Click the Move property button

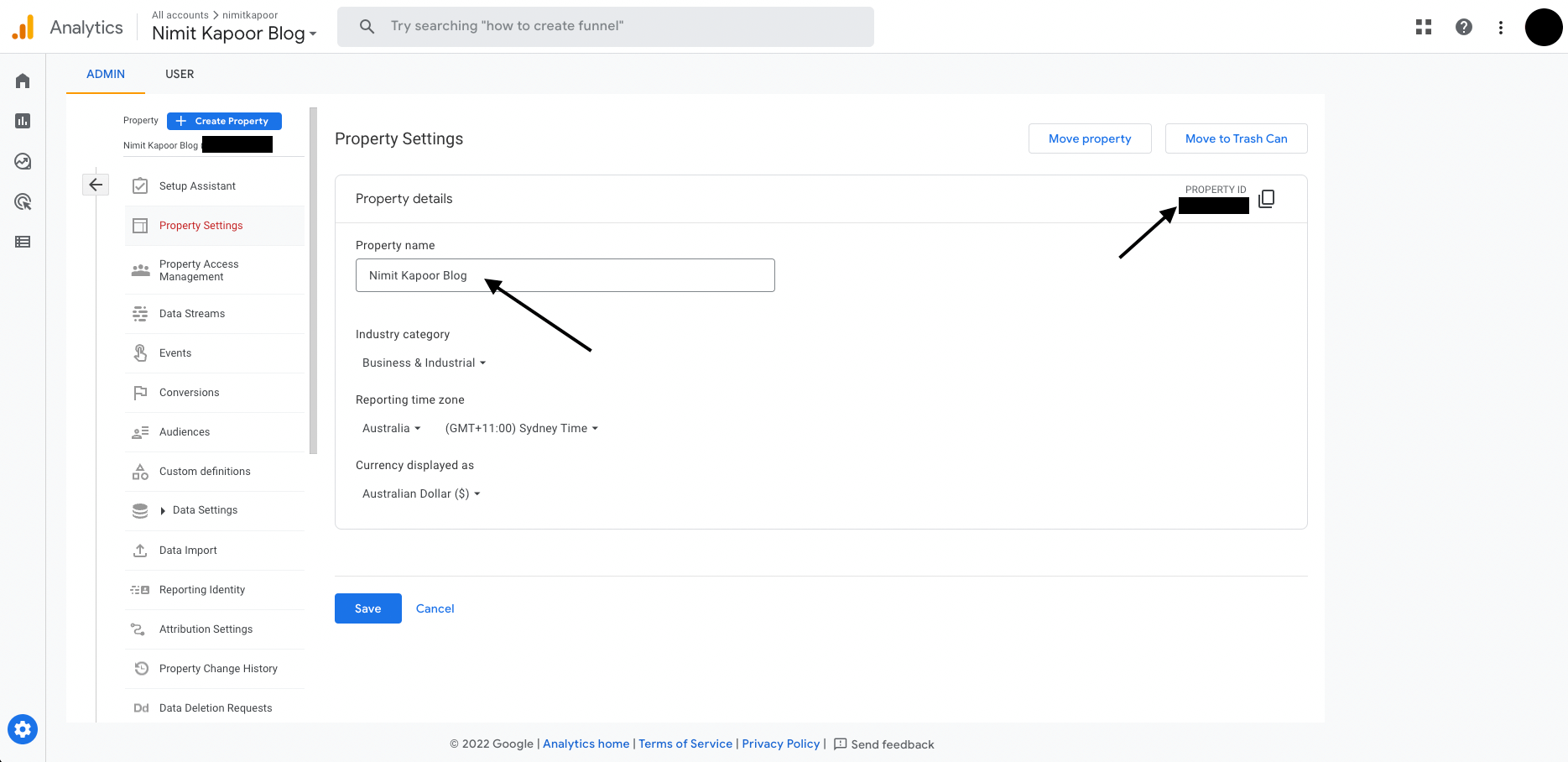point(1090,138)
